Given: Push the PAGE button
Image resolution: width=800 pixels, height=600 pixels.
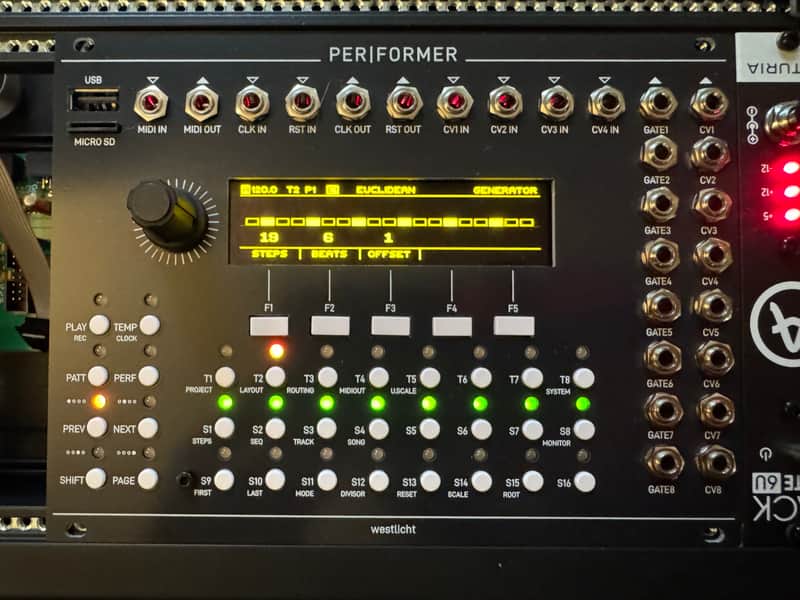Looking at the screenshot, I should tap(147, 479).
